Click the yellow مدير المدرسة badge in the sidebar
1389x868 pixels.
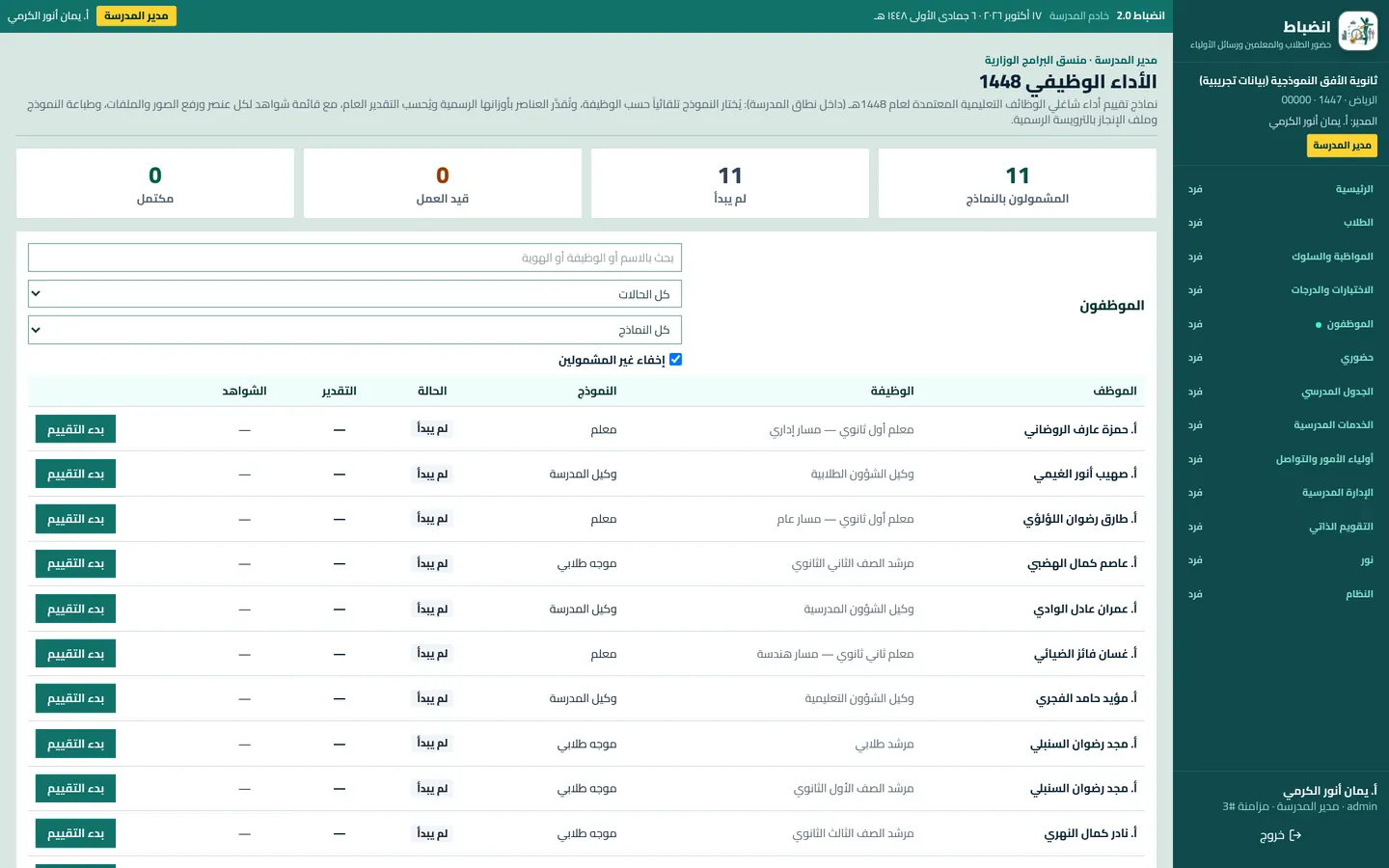1342,145
